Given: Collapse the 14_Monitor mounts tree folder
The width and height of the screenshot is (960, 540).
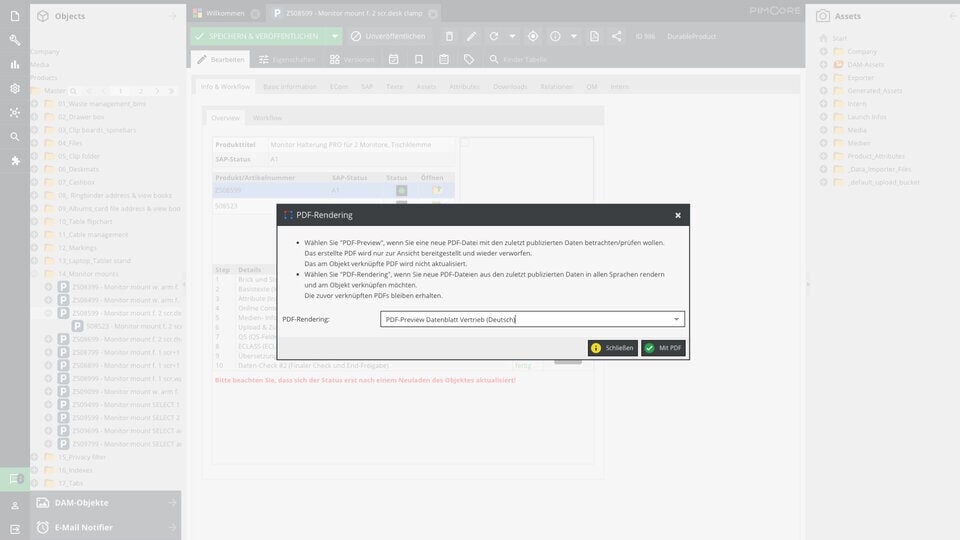Looking at the screenshot, I should coord(35,274).
